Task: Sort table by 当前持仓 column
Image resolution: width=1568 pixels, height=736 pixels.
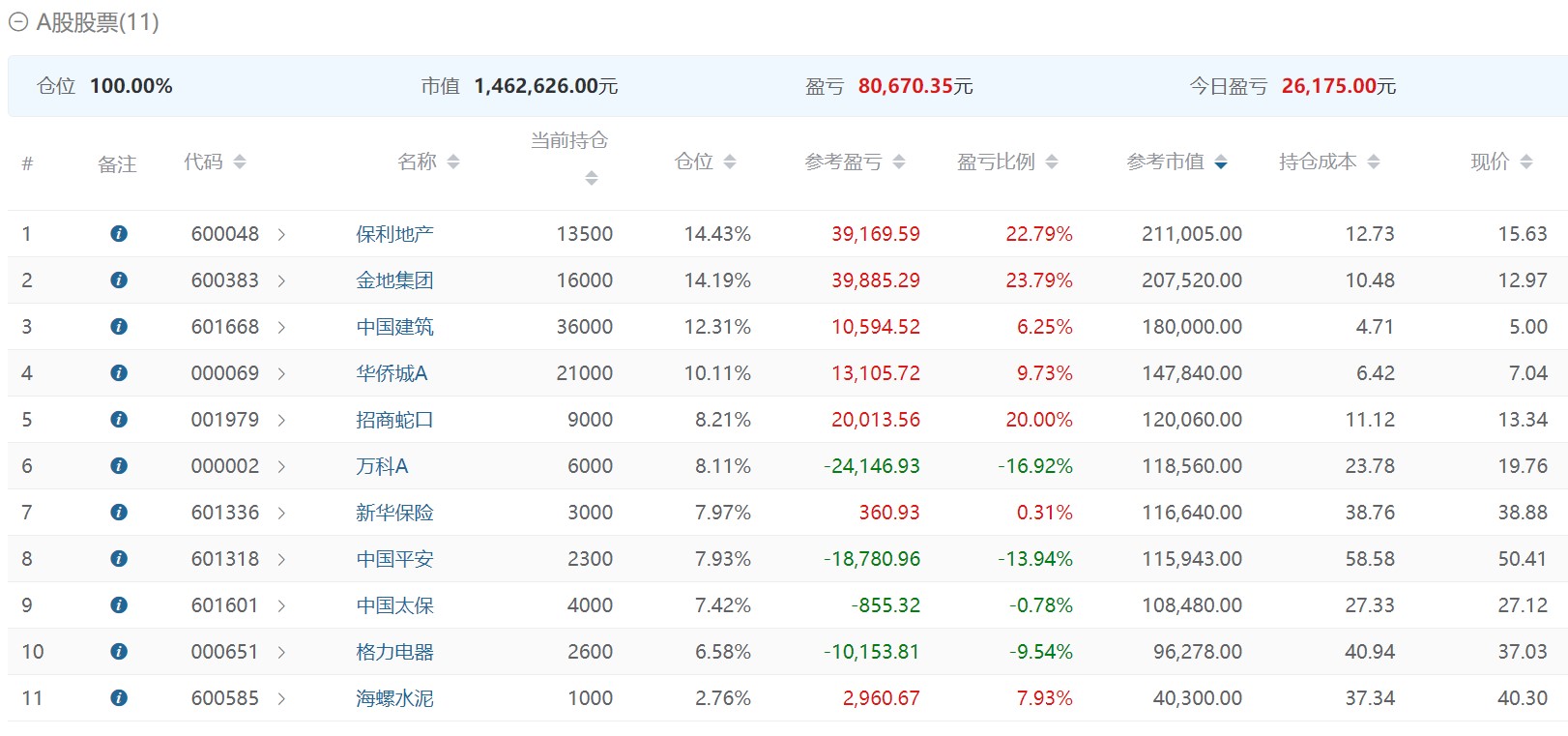Action: (592, 178)
